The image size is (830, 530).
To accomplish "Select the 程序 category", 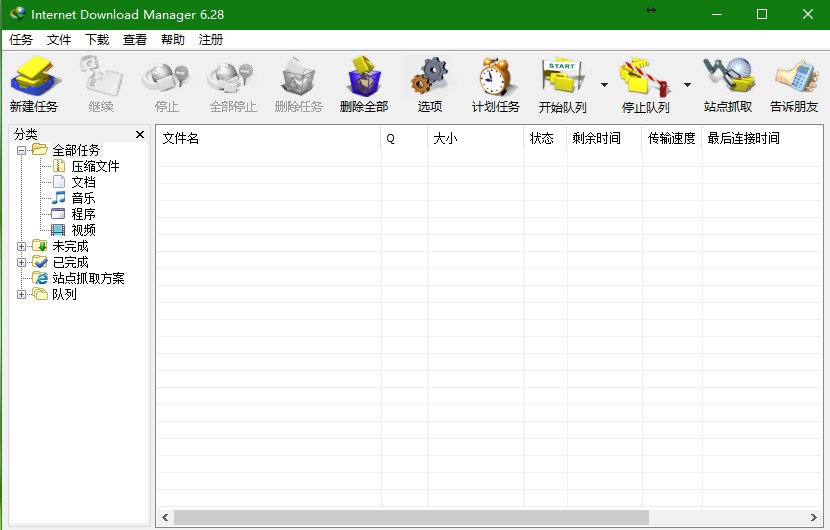I will (x=84, y=214).
